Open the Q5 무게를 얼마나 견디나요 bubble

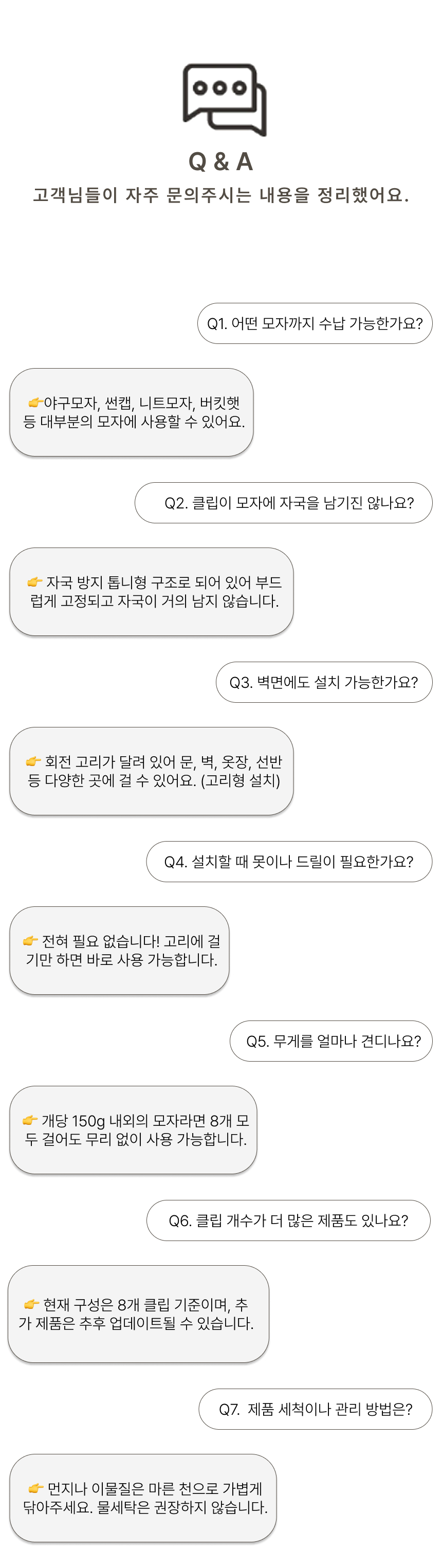331,1041
